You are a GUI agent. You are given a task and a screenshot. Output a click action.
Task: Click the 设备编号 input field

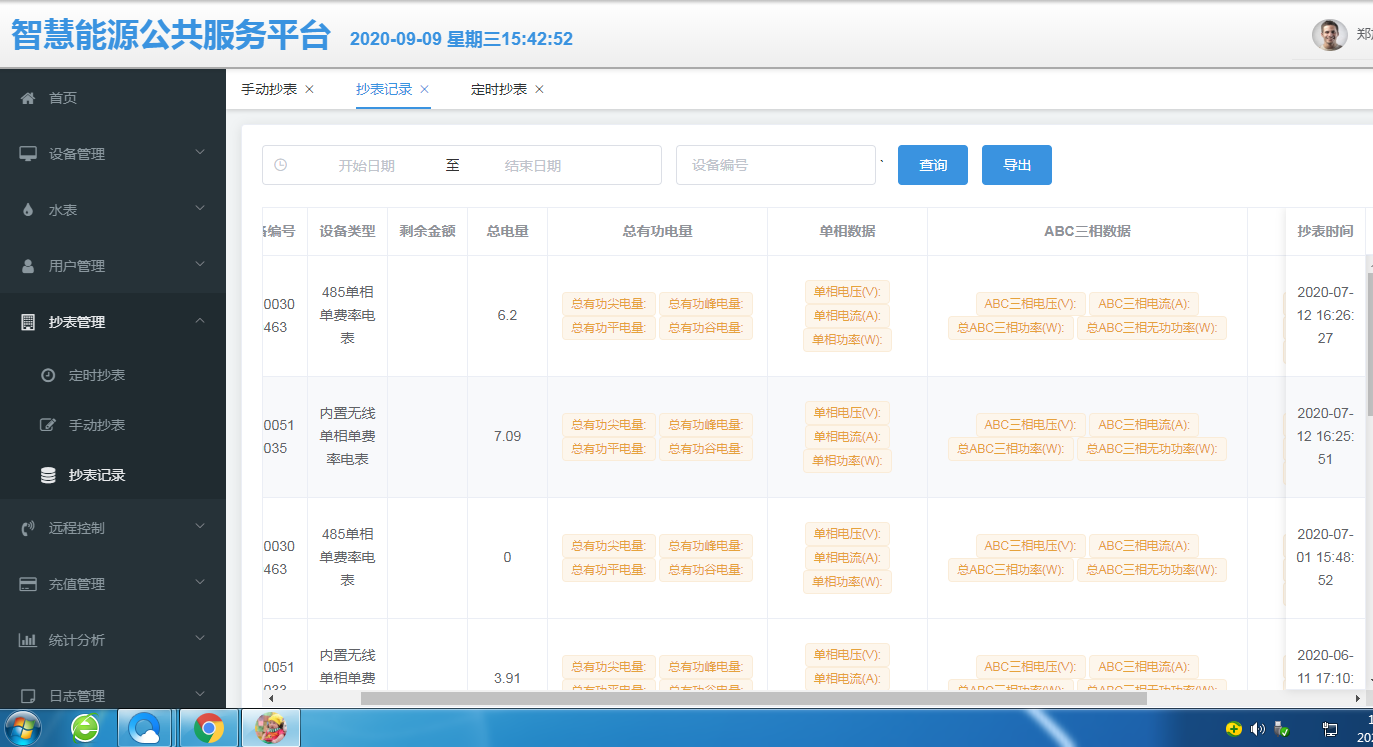775,165
